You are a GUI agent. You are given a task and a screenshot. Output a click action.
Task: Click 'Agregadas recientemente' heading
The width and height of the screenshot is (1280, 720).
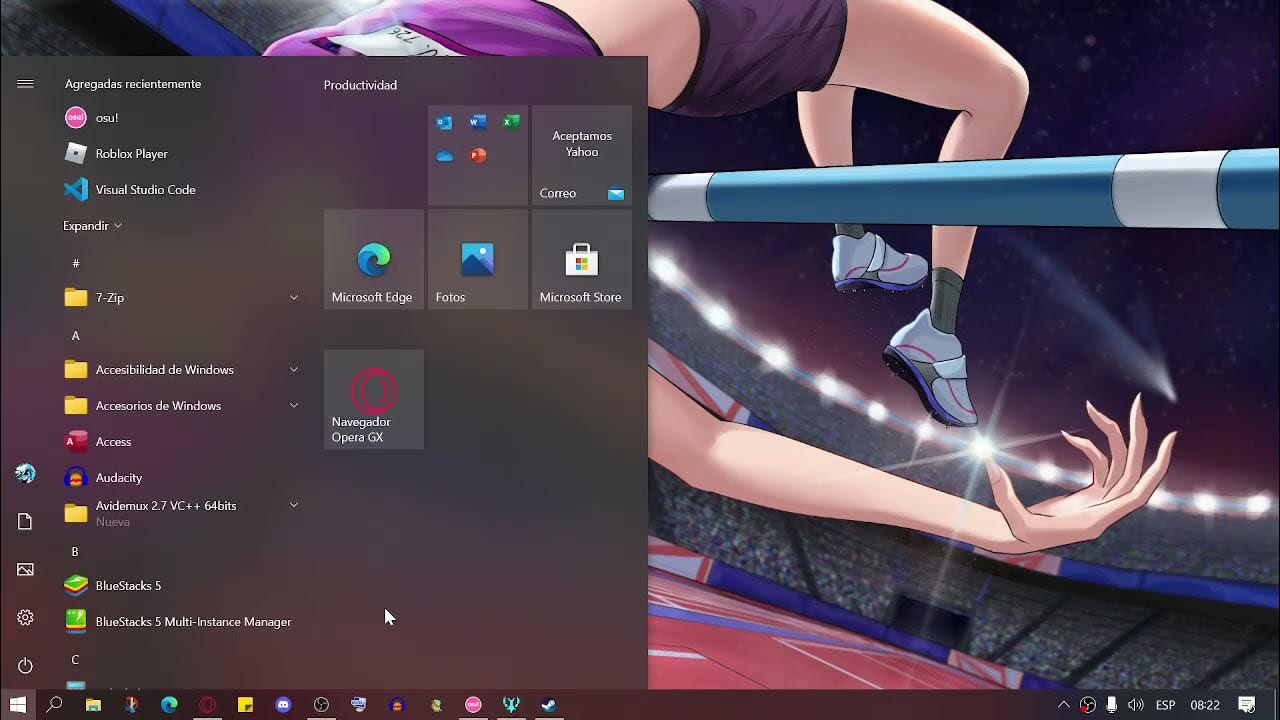pyautogui.click(x=133, y=84)
